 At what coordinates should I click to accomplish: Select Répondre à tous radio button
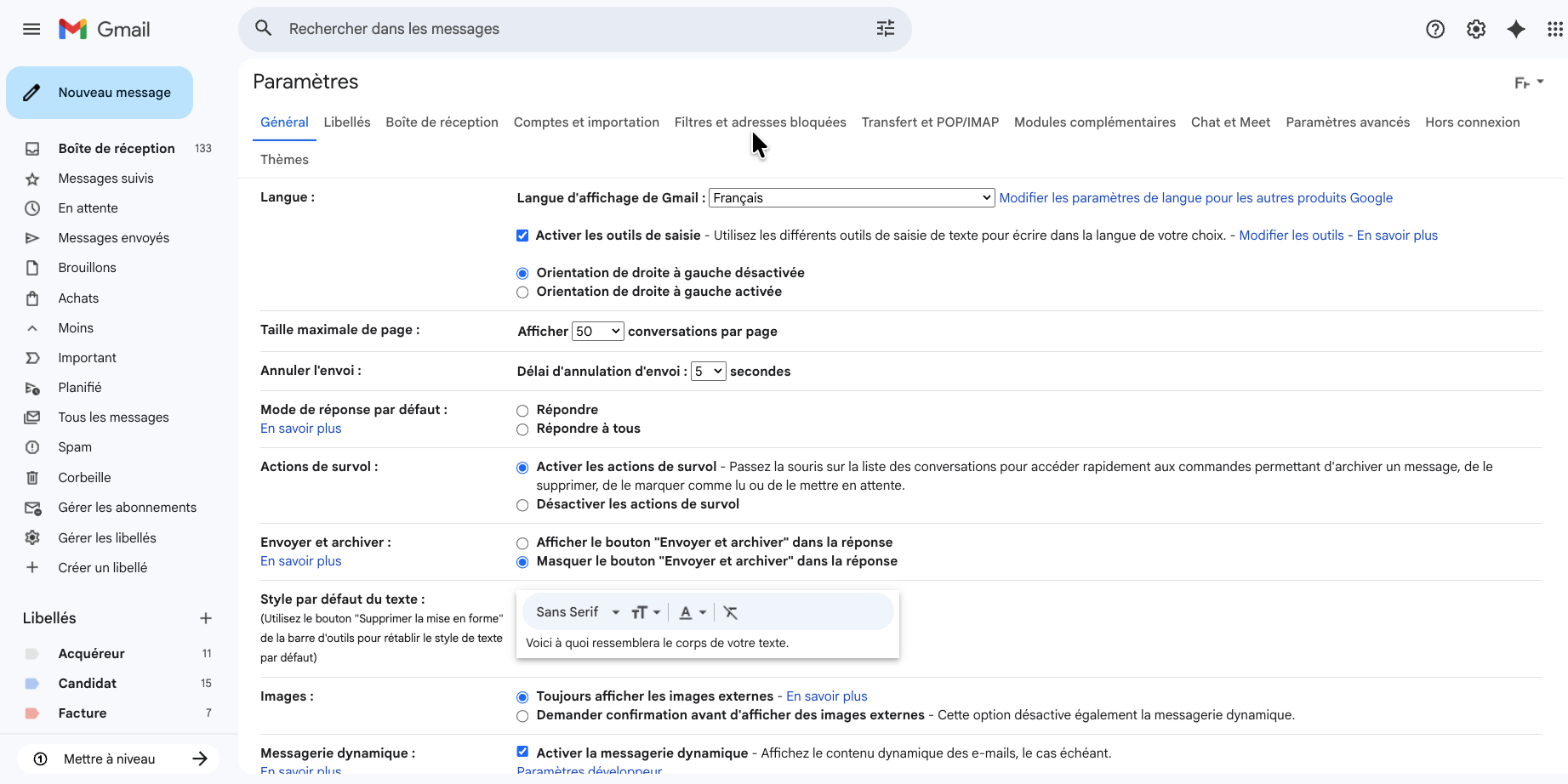point(522,429)
